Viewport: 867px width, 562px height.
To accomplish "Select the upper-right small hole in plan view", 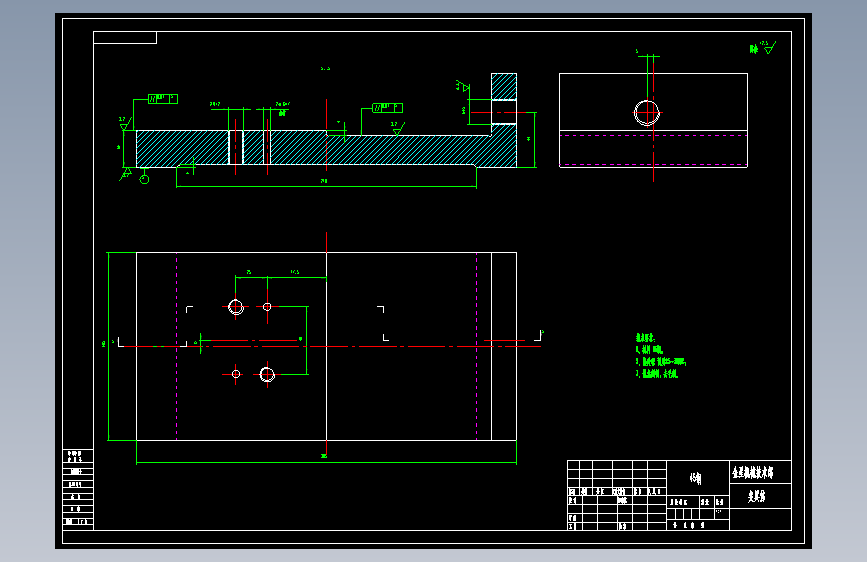I will 267,306.
